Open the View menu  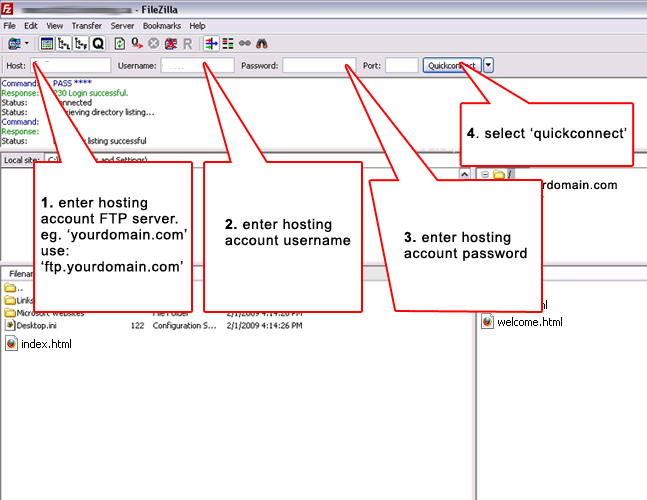pyautogui.click(x=54, y=26)
